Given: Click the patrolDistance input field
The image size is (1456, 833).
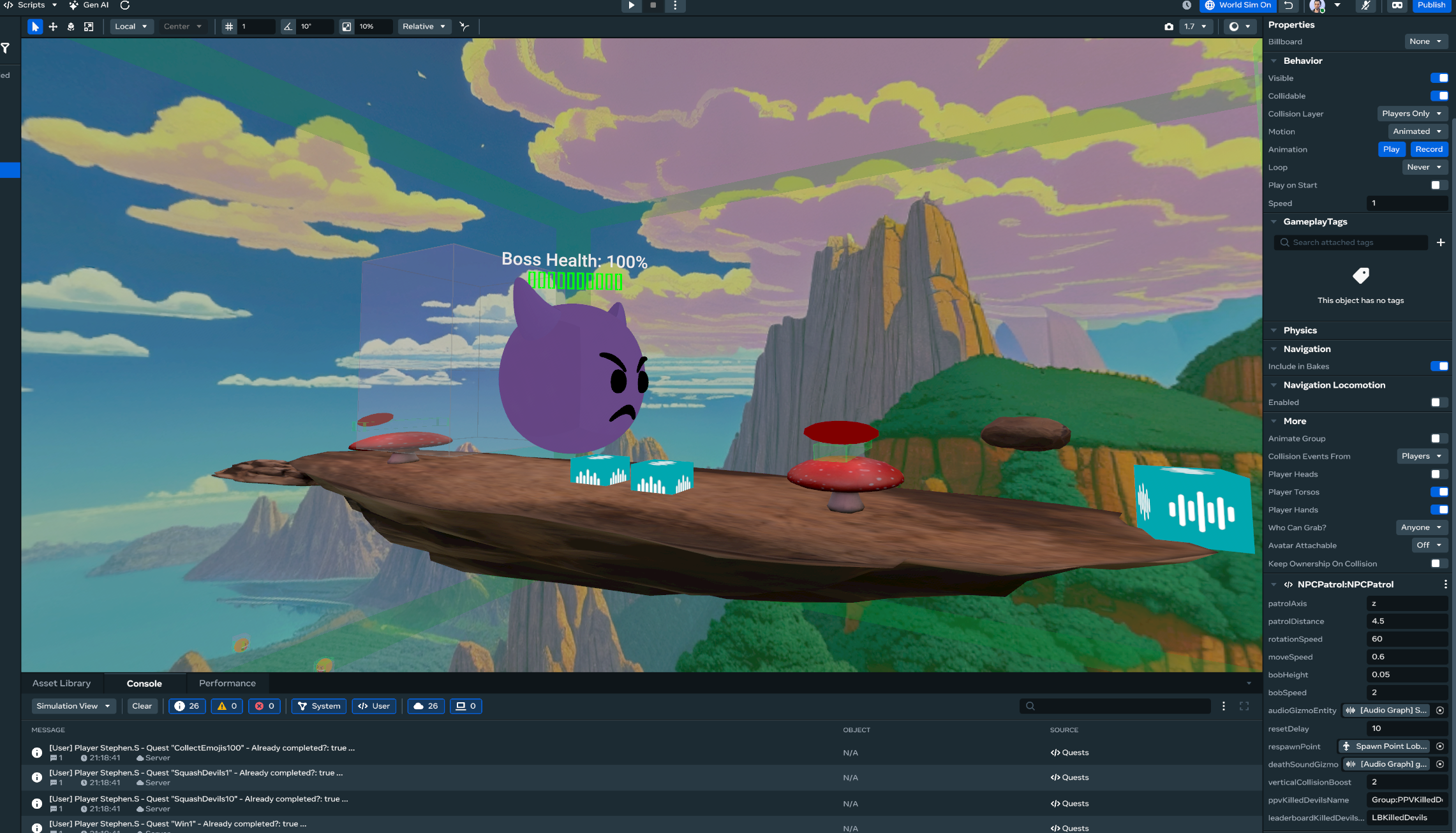Looking at the screenshot, I should 1406,621.
